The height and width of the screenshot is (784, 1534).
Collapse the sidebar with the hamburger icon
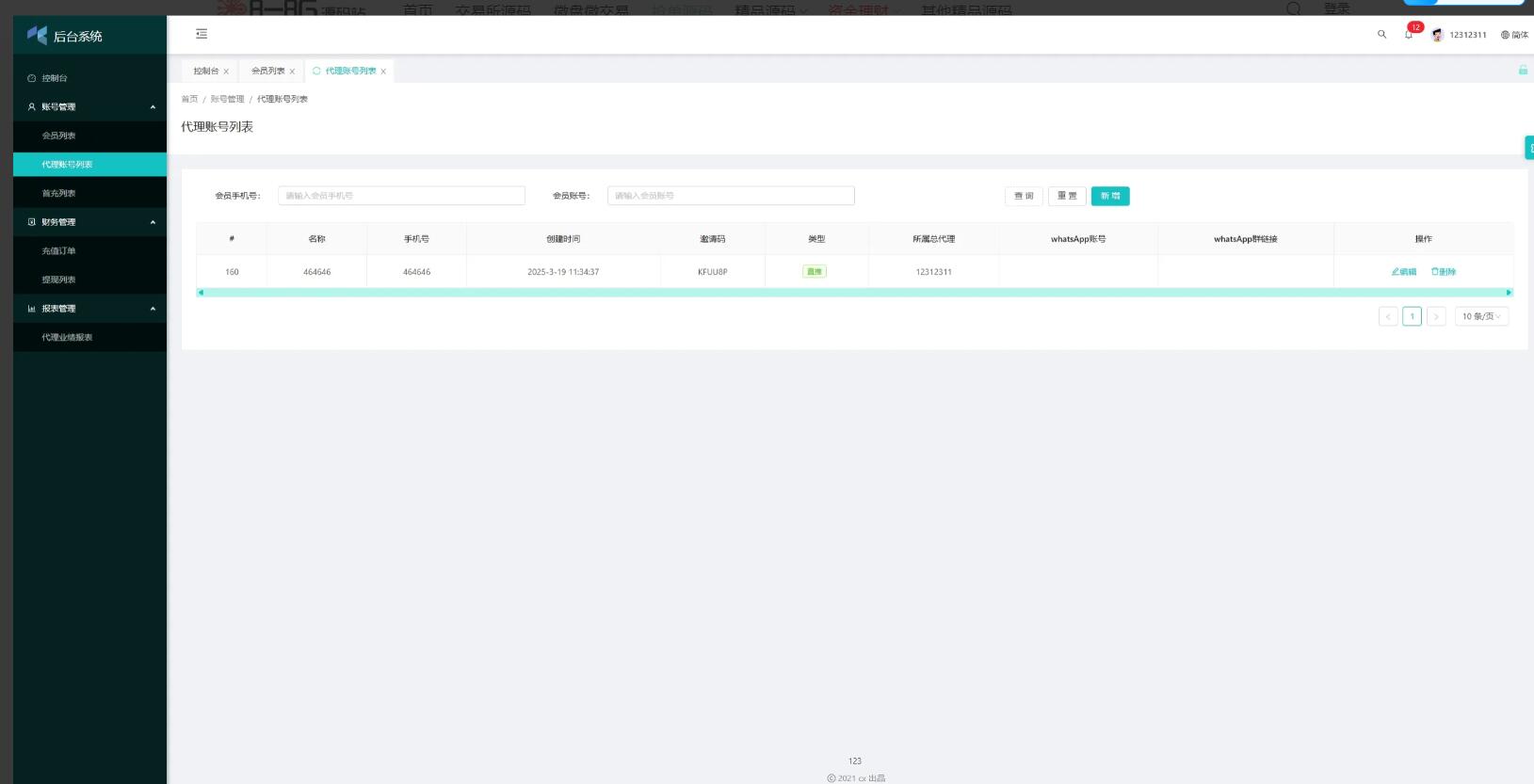201,34
